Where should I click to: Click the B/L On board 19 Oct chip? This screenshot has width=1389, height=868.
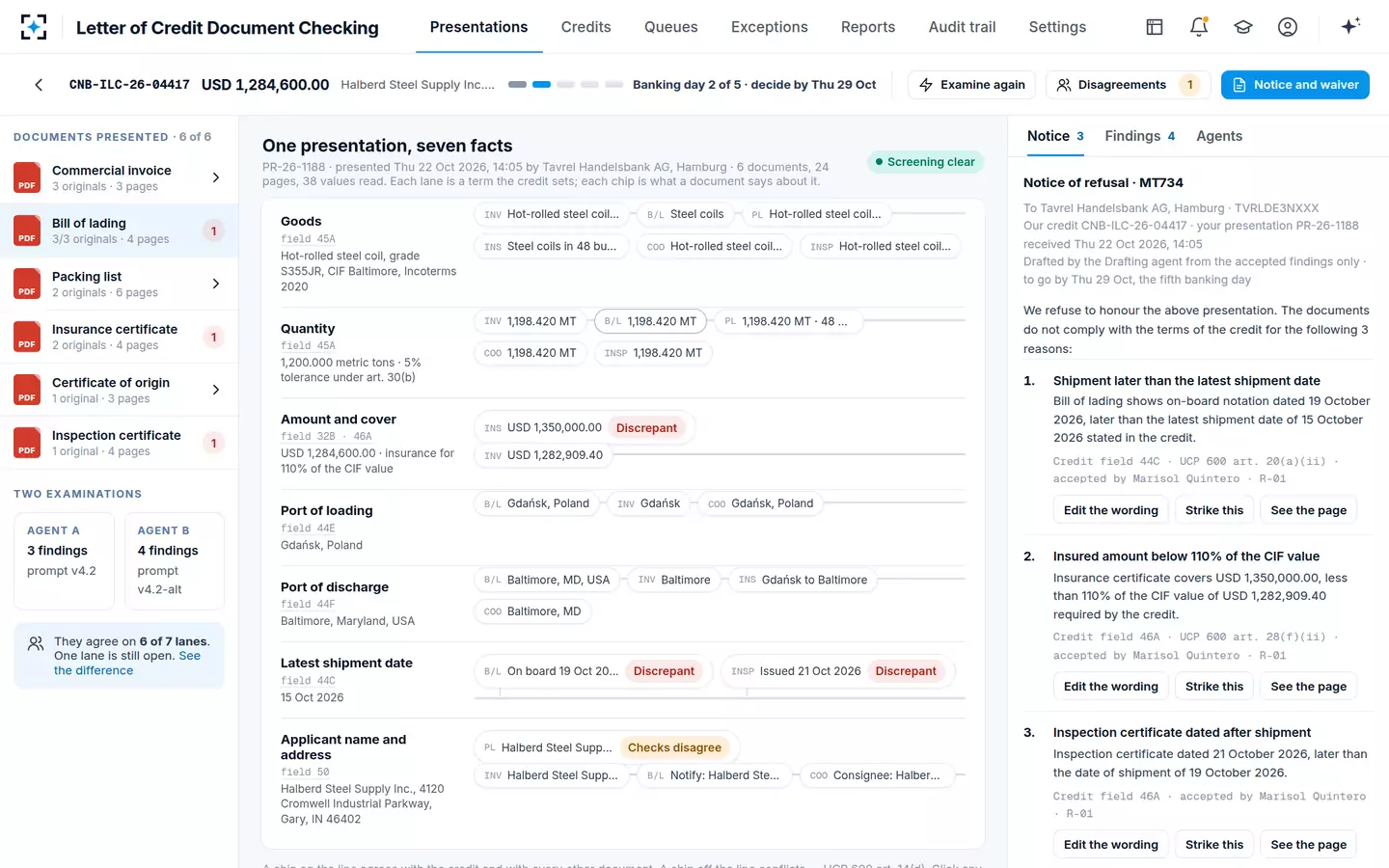(x=593, y=671)
